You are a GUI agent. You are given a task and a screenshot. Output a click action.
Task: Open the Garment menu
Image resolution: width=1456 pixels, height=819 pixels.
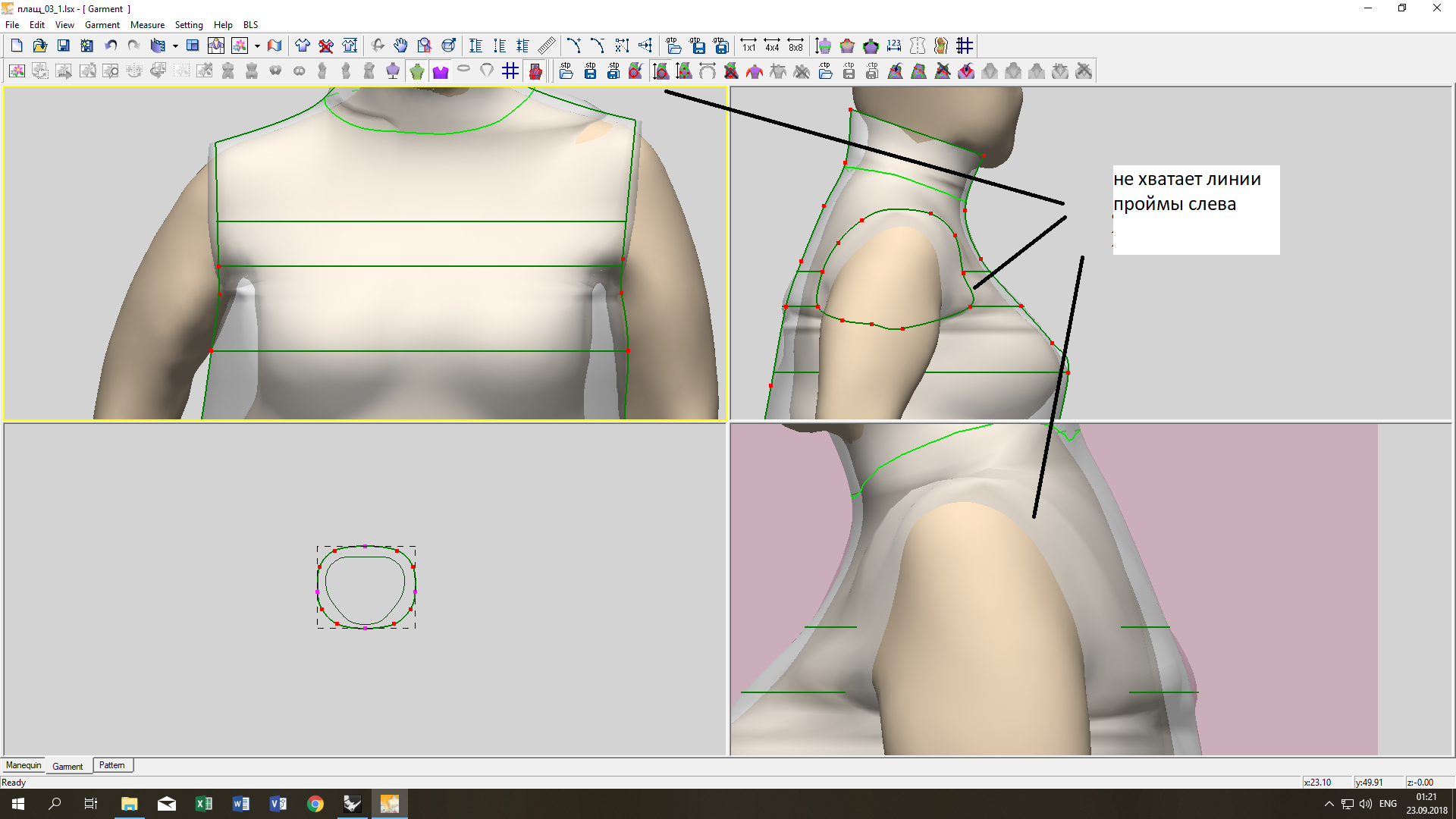click(x=102, y=25)
